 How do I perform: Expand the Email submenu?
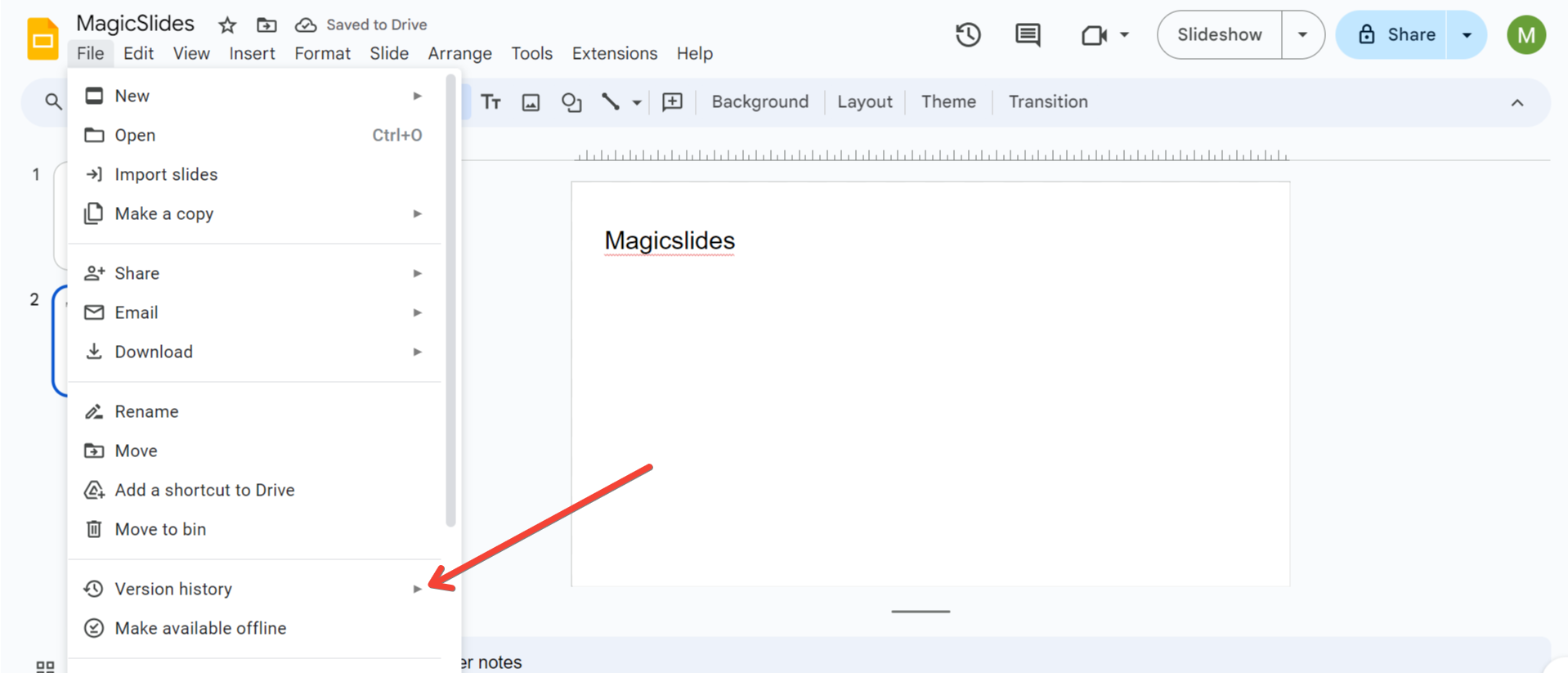tap(255, 312)
